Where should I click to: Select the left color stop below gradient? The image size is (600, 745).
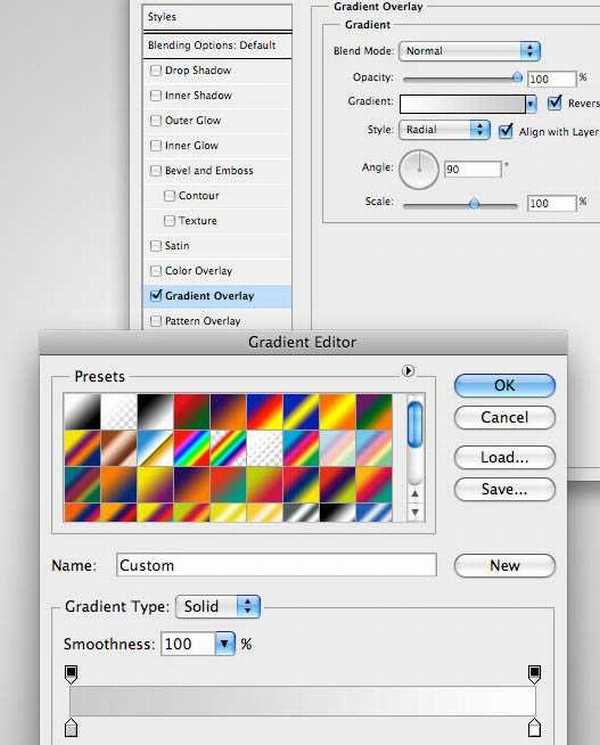[71, 725]
